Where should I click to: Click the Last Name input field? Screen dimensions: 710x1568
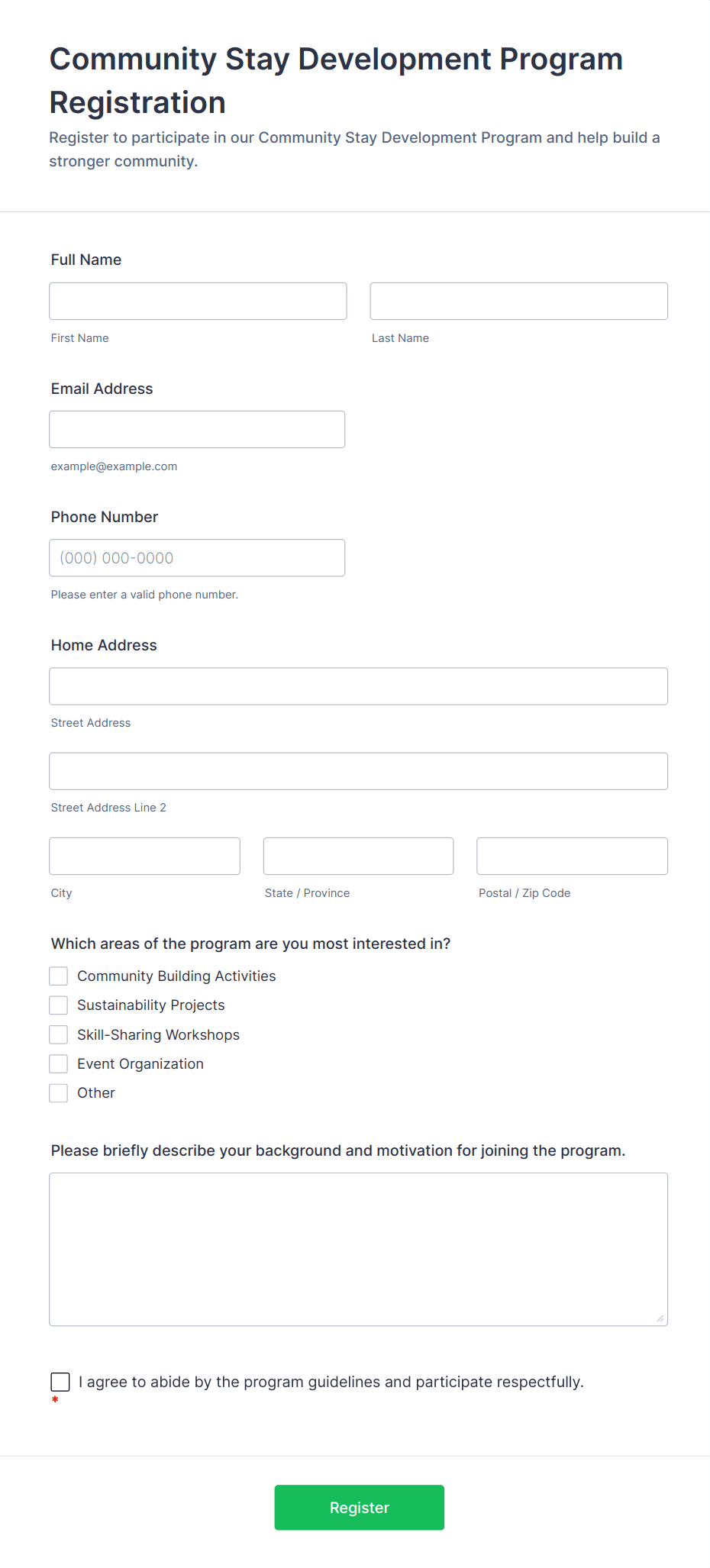click(518, 302)
